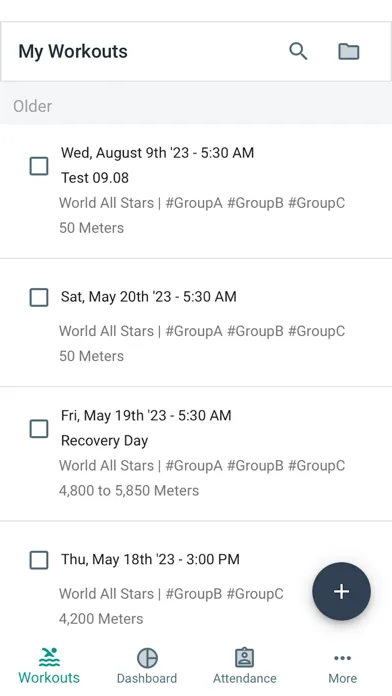Switch to the Dashboard tab label
The width and height of the screenshot is (392, 696).
[147, 678]
